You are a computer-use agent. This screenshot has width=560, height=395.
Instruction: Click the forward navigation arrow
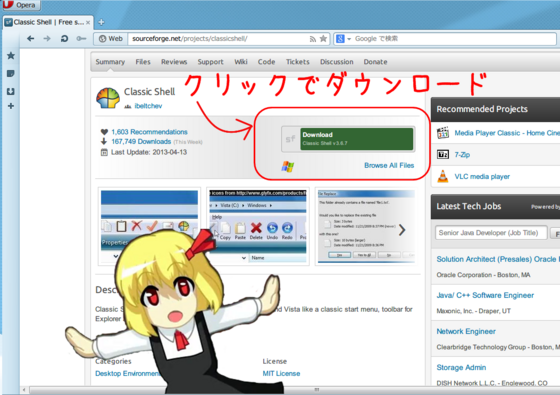click(x=47, y=39)
